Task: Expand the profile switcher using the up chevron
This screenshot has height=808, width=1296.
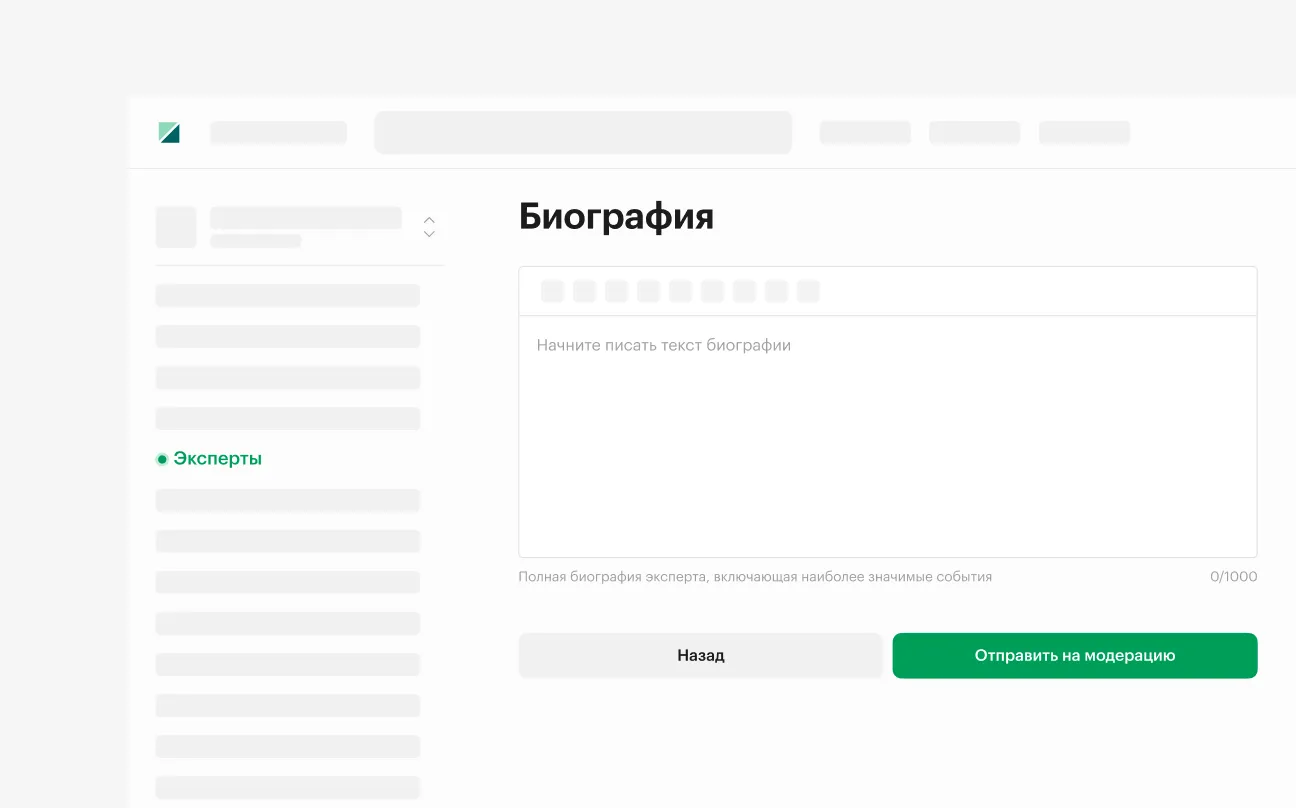Action: [428, 221]
